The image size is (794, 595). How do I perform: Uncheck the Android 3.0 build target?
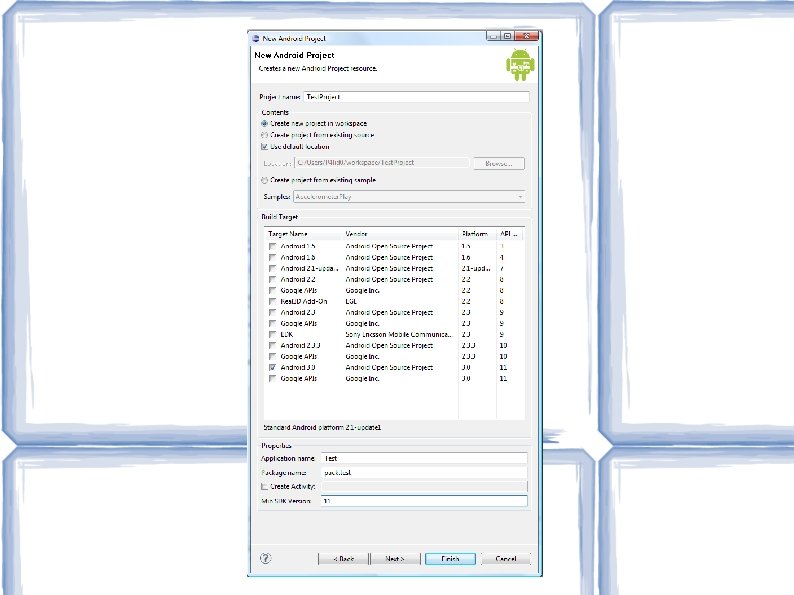[x=272, y=368]
